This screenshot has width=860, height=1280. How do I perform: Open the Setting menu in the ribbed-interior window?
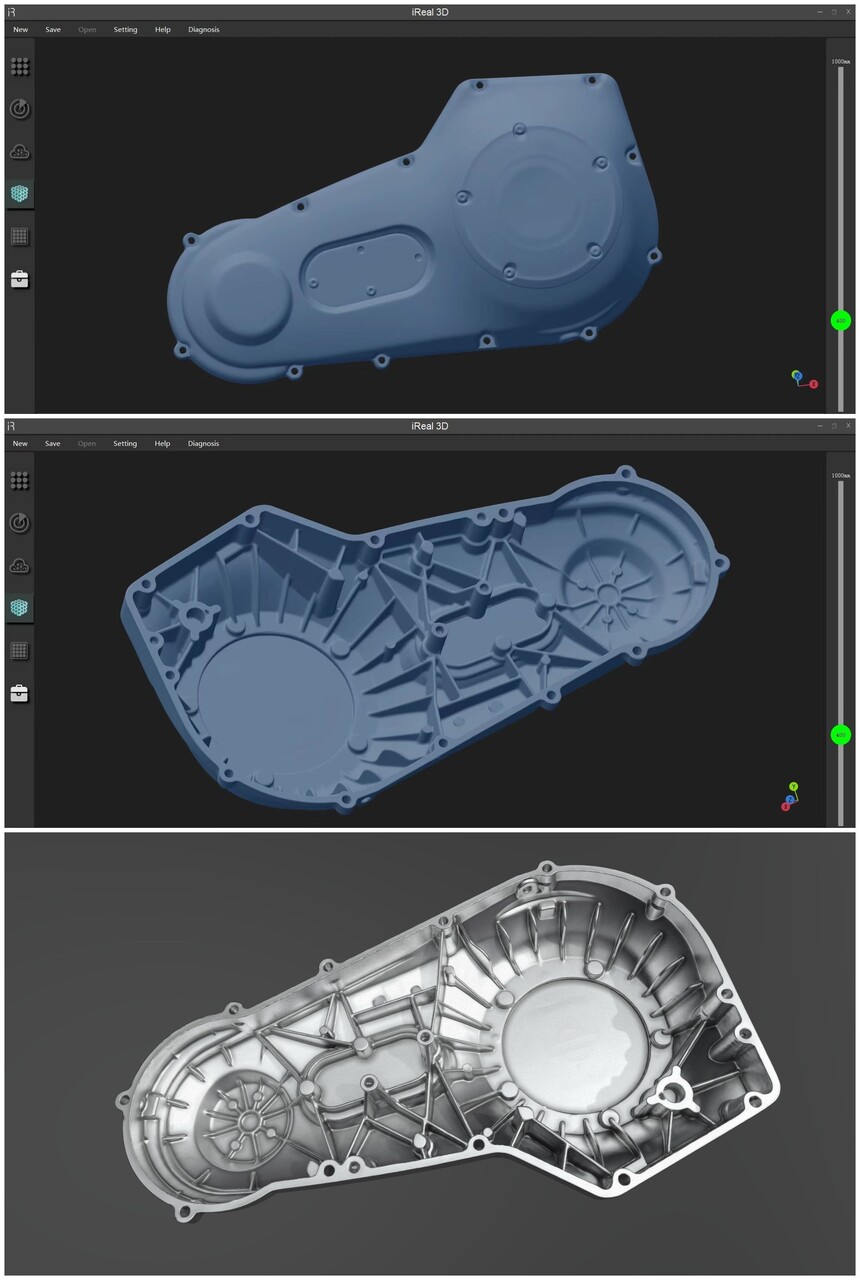tap(125, 444)
